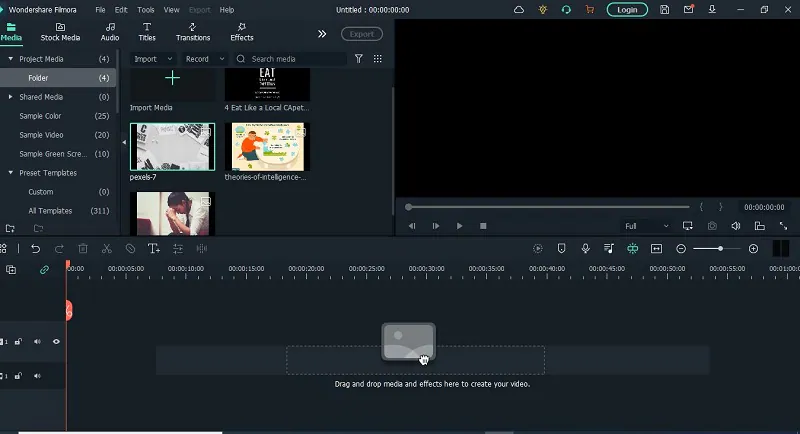Viewport: 800px width, 434px height.
Task: Open the headset support icon
Action: tap(566, 10)
